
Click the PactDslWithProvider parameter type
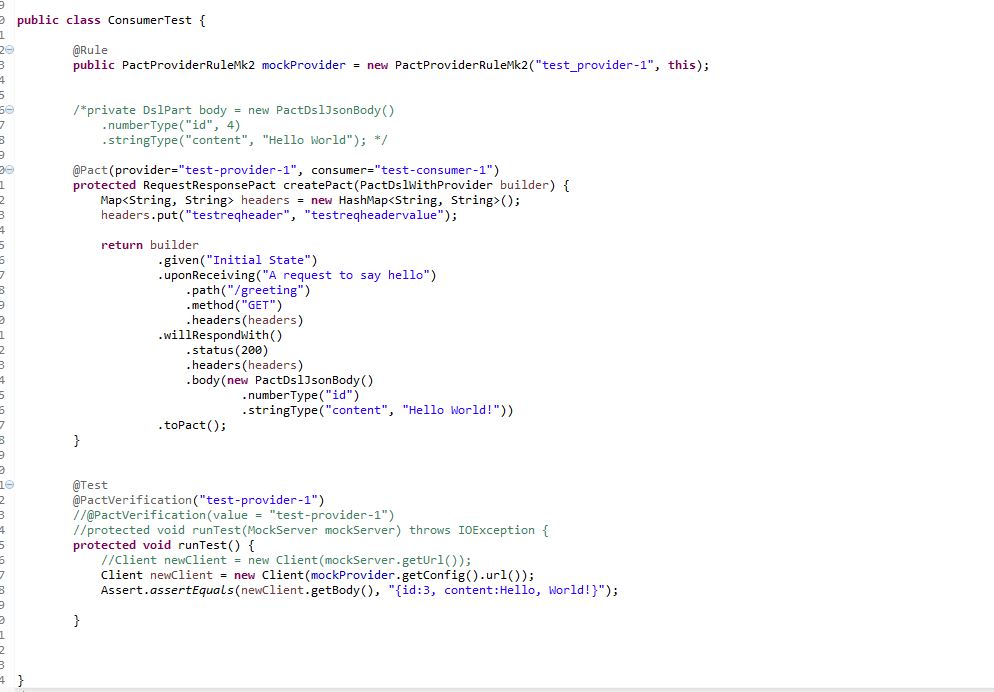(x=426, y=185)
